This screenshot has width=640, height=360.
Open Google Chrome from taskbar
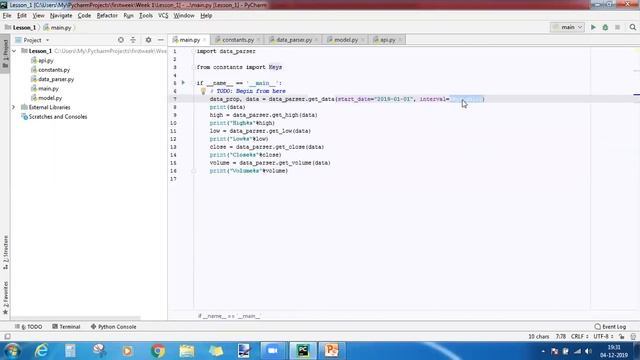pos(158,351)
